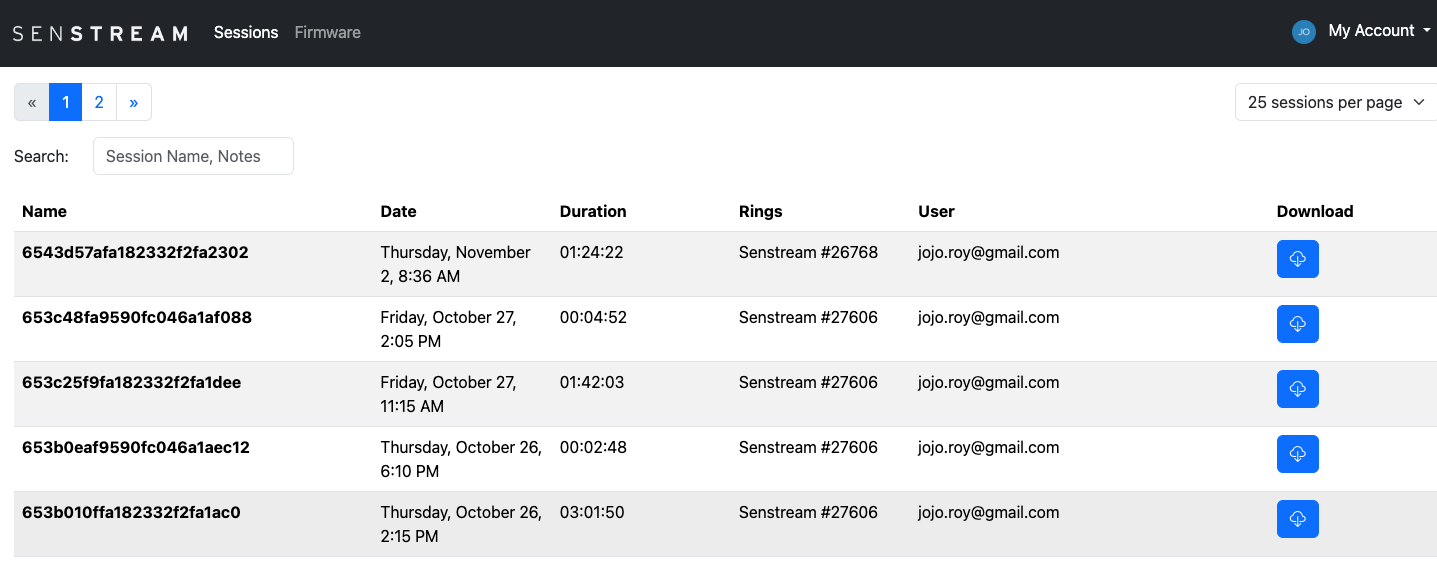Download session 6543d57afa182332f2fa2302

tap(1297, 259)
